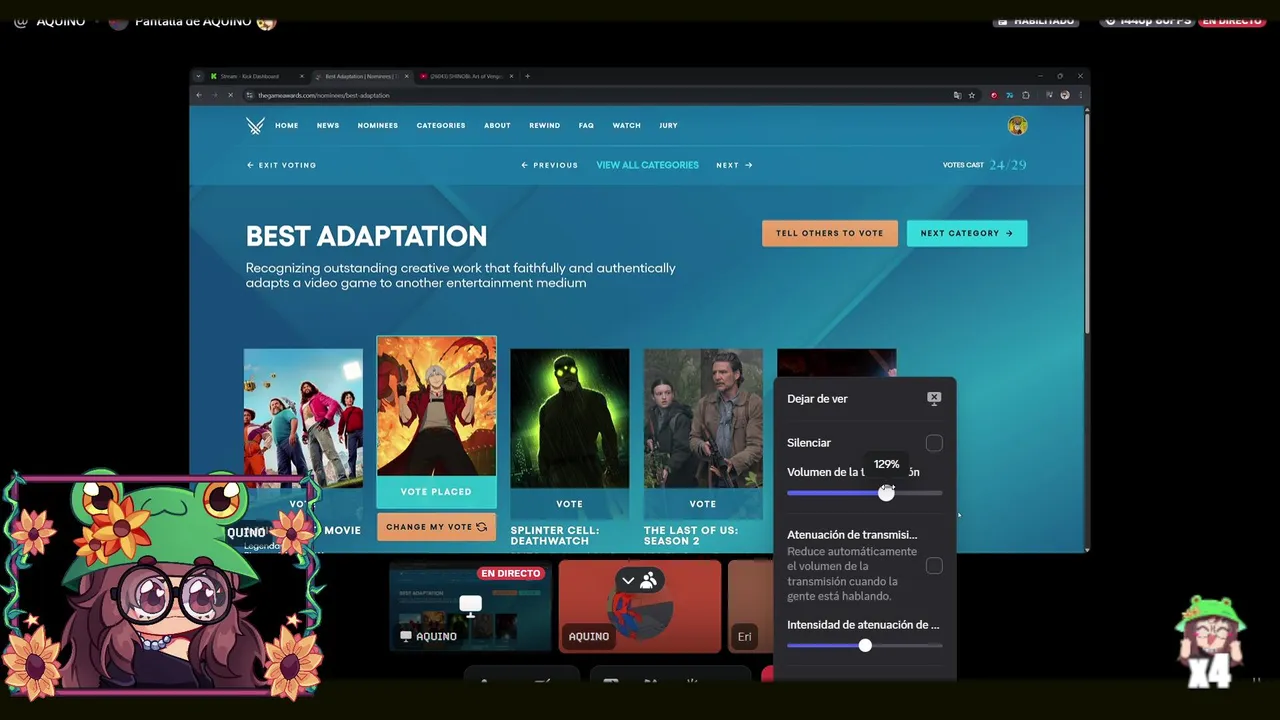This screenshot has height=720, width=1280.
Task: Click the site info icon beside the URL
Action: (x=249, y=95)
